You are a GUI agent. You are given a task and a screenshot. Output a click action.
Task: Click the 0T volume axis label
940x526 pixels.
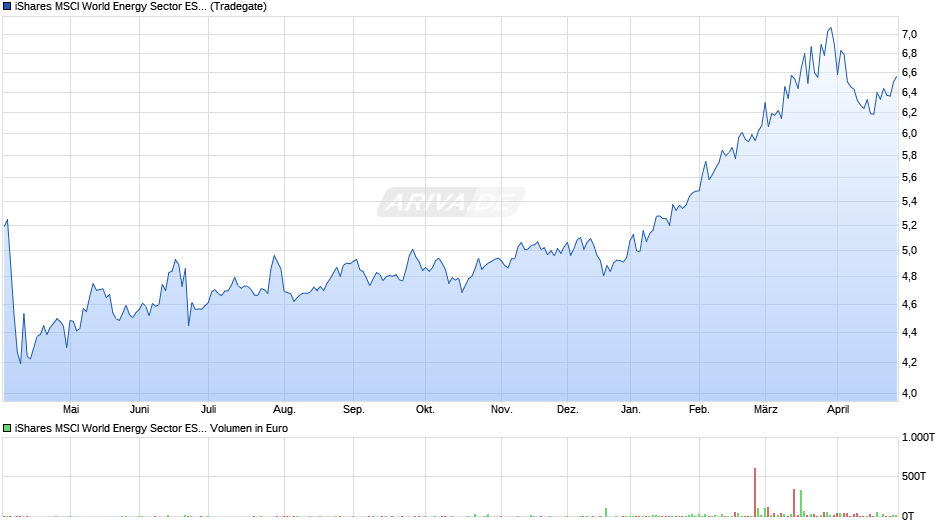pyautogui.click(x=908, y=516)
